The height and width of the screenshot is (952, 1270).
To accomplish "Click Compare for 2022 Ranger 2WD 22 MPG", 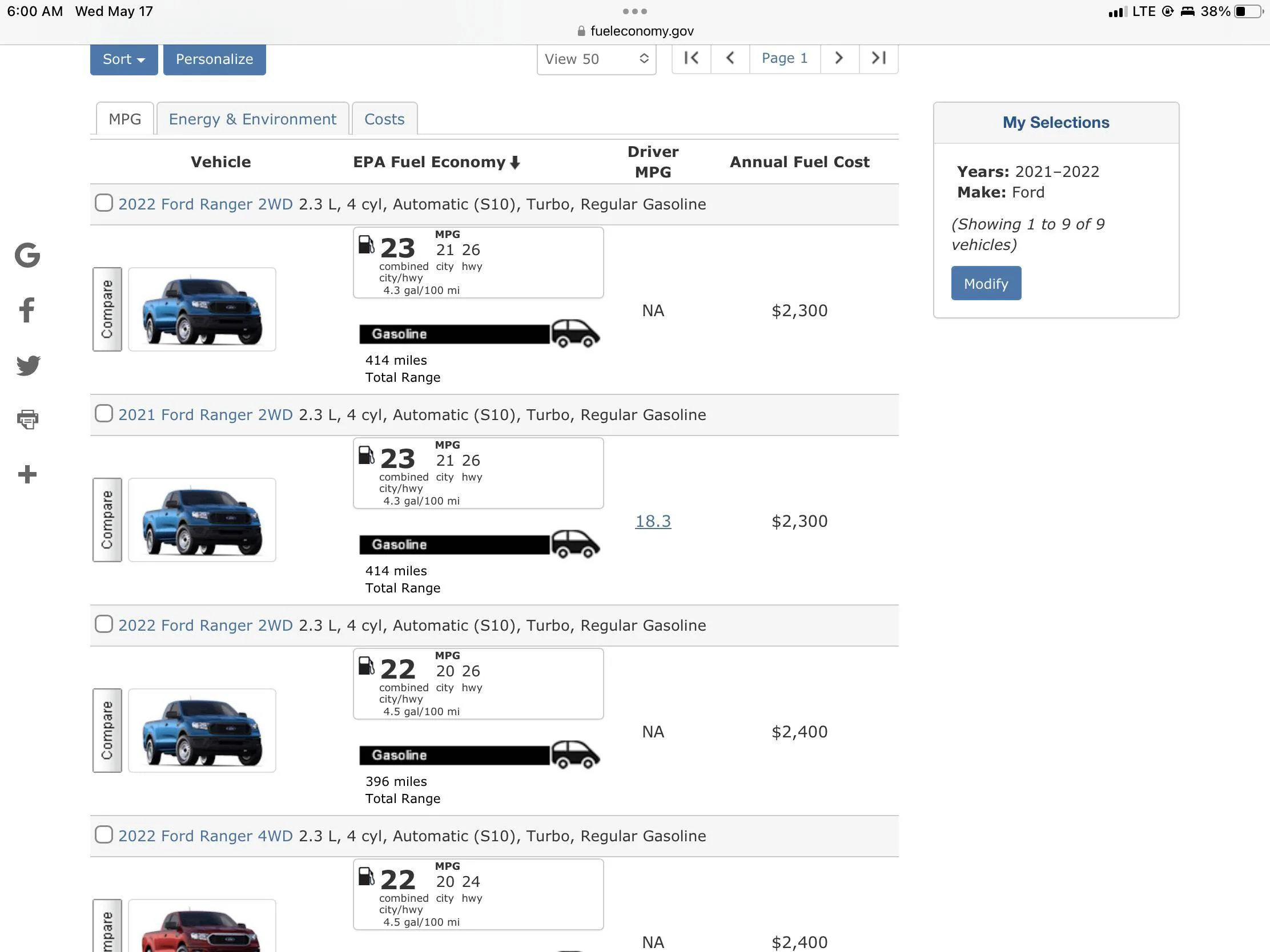I will (x=107, y=731).
